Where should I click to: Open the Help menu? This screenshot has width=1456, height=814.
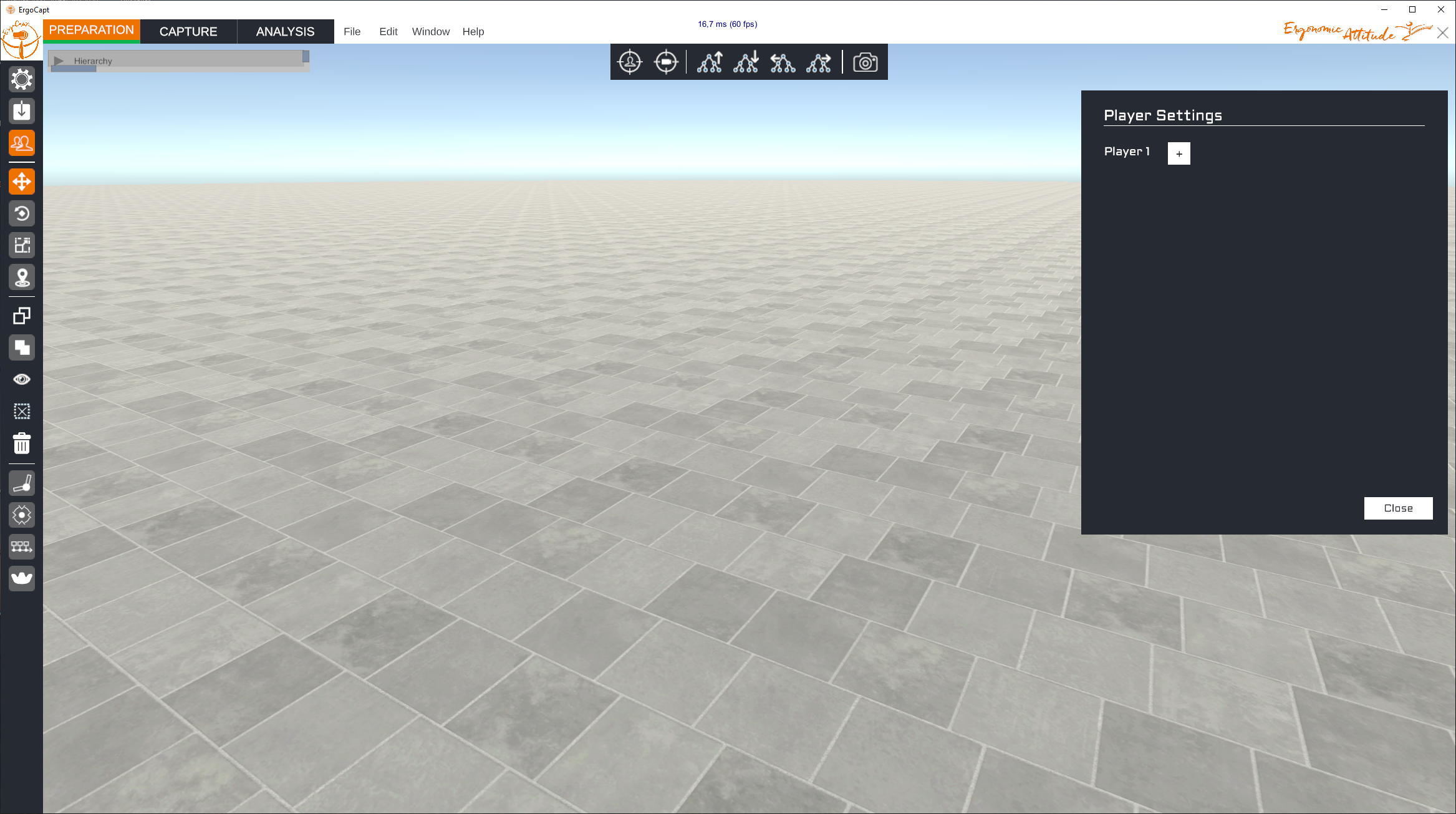click(473, 31)
